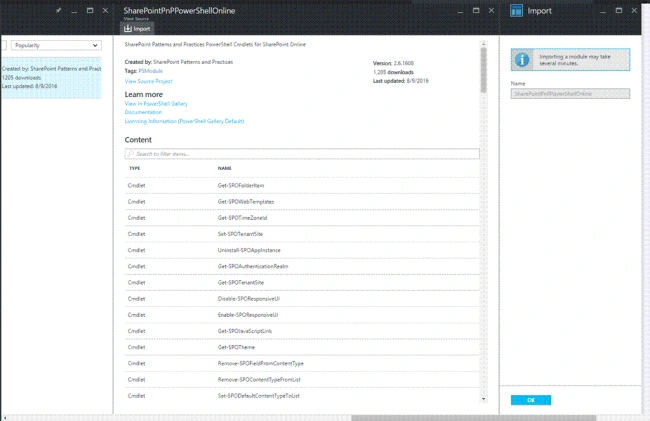The height and width of the screenshot is (421, 650).
Task: Click the NAME column header
Action: (225, 168)
